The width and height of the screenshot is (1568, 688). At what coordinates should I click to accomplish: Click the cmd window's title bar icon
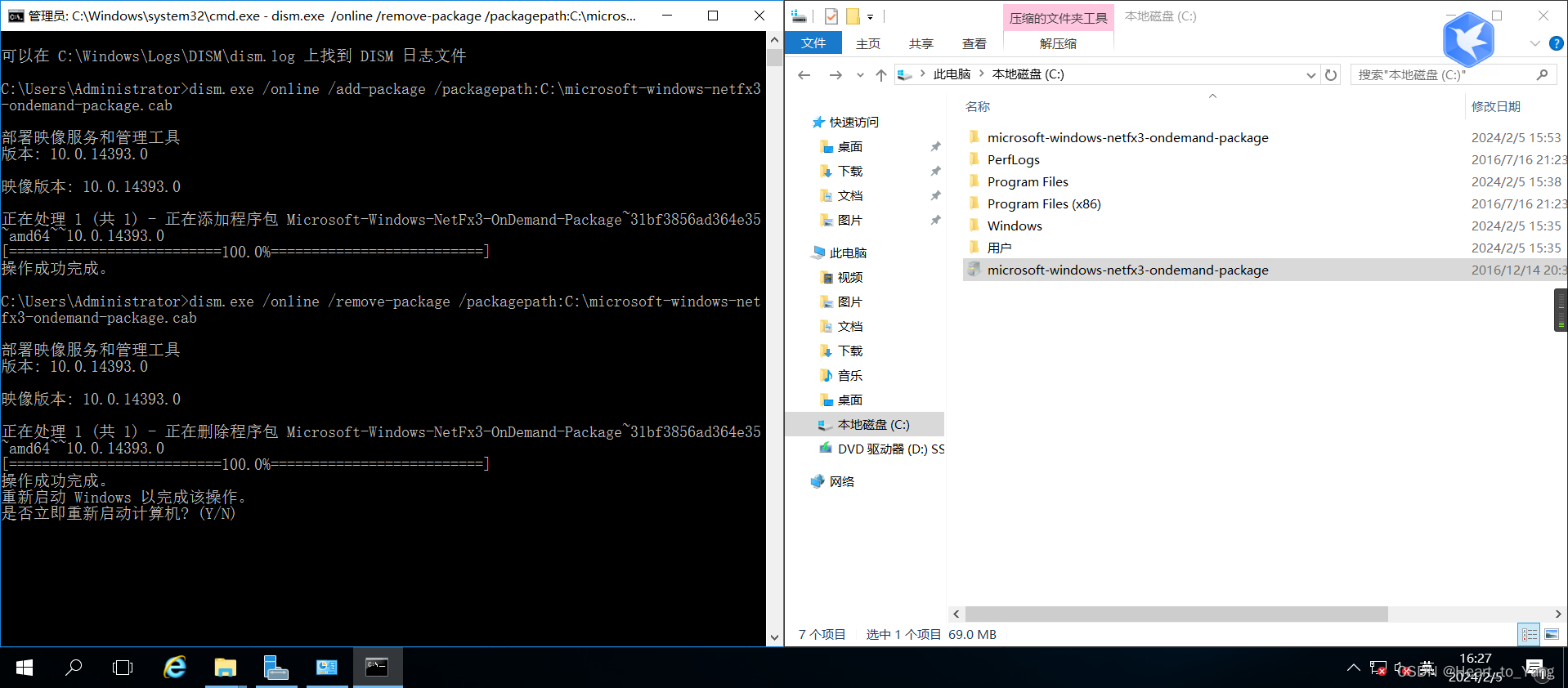coord(16,16)
